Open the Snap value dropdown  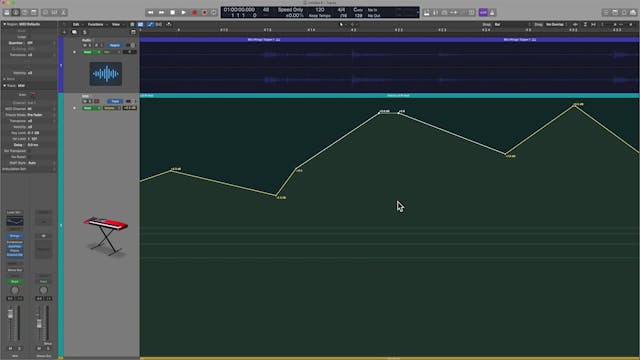[x=511, y=24]
